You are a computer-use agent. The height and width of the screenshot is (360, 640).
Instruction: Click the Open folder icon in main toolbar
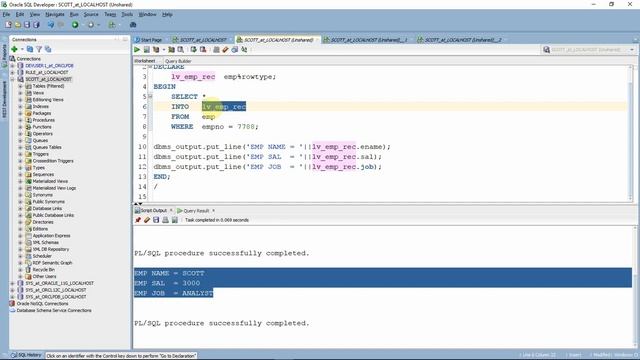coord(18,25)
